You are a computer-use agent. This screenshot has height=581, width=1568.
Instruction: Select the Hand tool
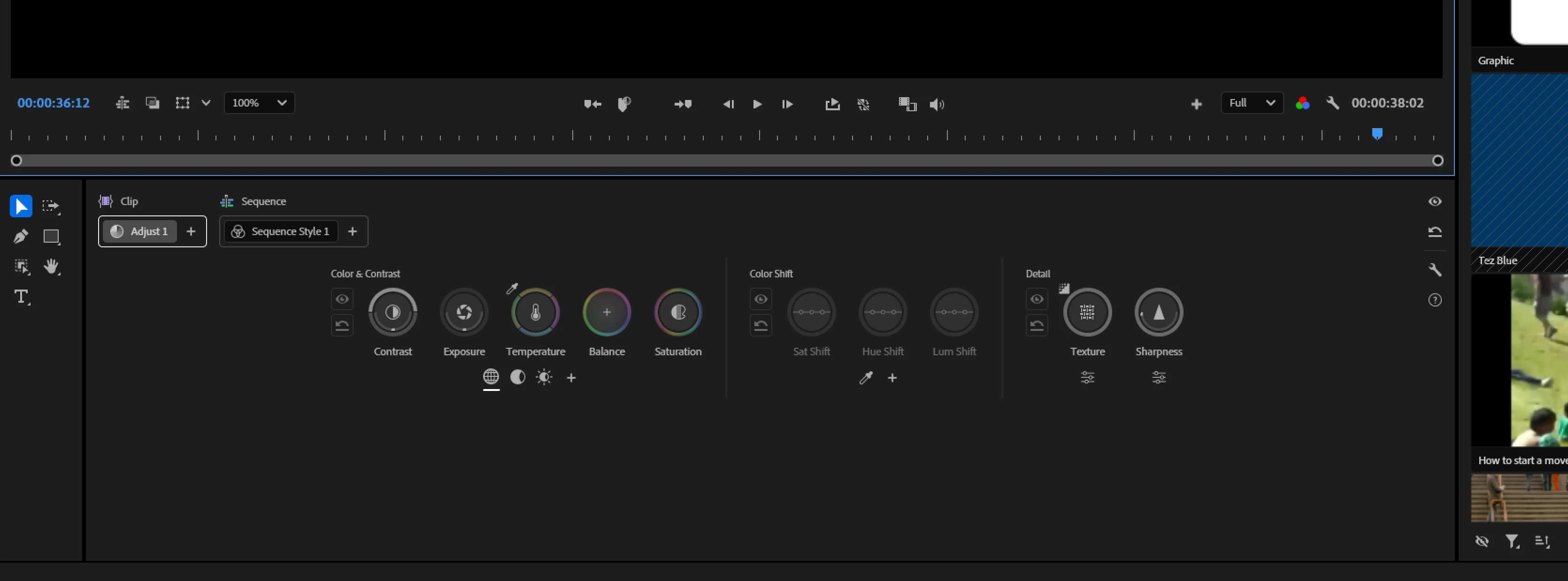click(x=51, y=267)
